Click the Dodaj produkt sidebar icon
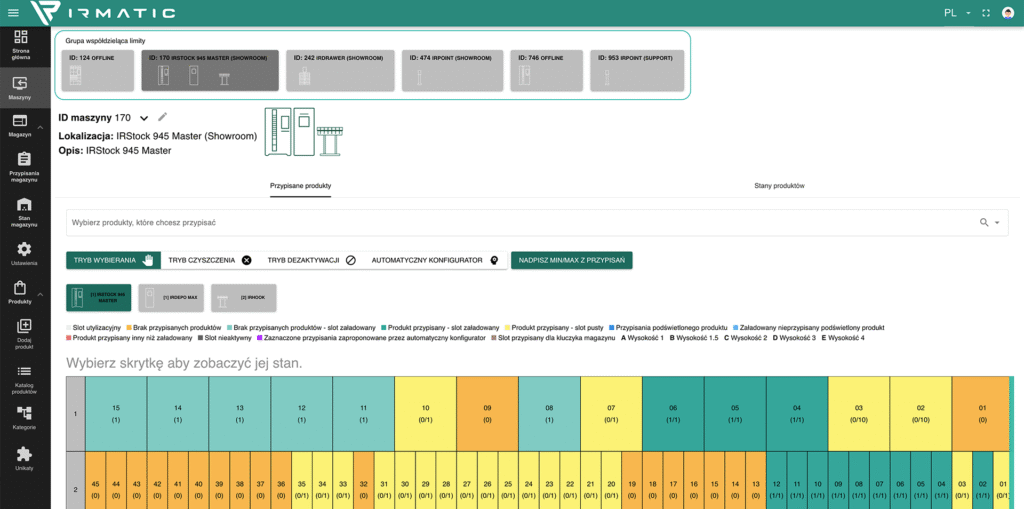Viewport: 1024px width, 509px height. tap(24, 331)
